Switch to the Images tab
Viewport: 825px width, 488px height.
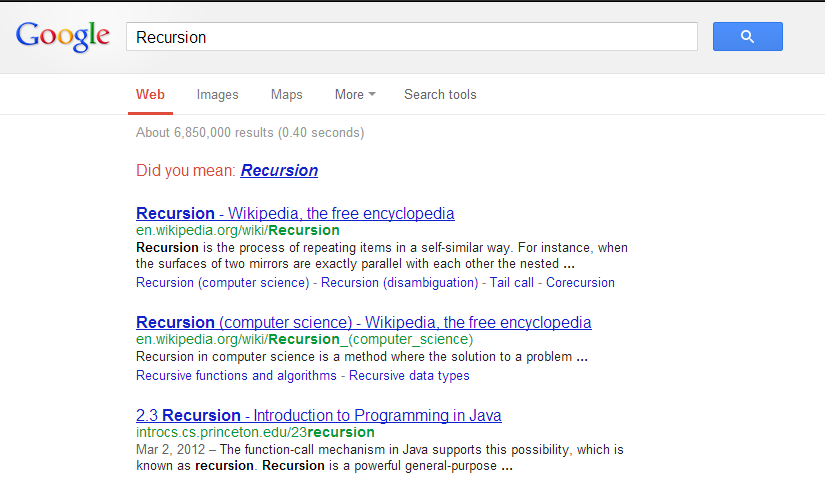pyautogui.click(x=217, y=94)
